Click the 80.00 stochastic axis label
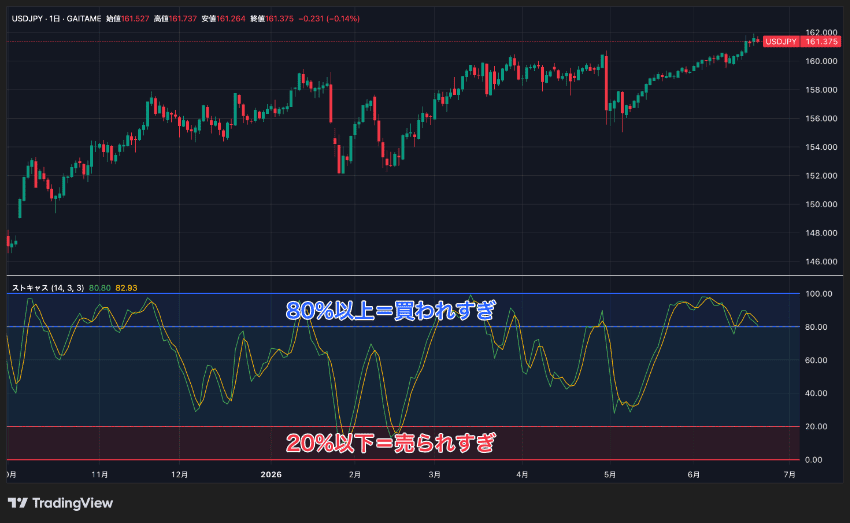Screen dimensions: 850x523 click(816, 327)
